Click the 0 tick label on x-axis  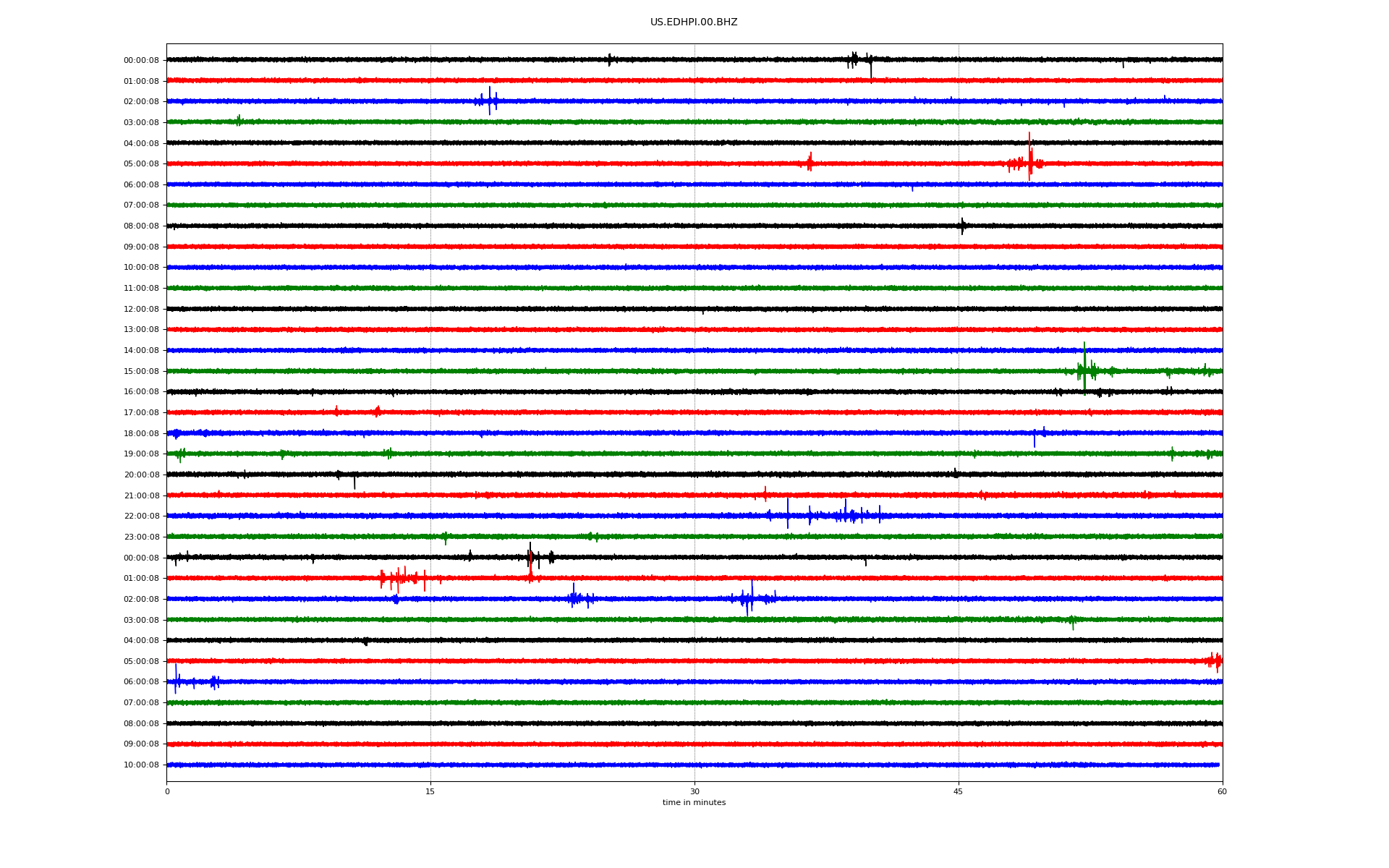click(167, 791)
